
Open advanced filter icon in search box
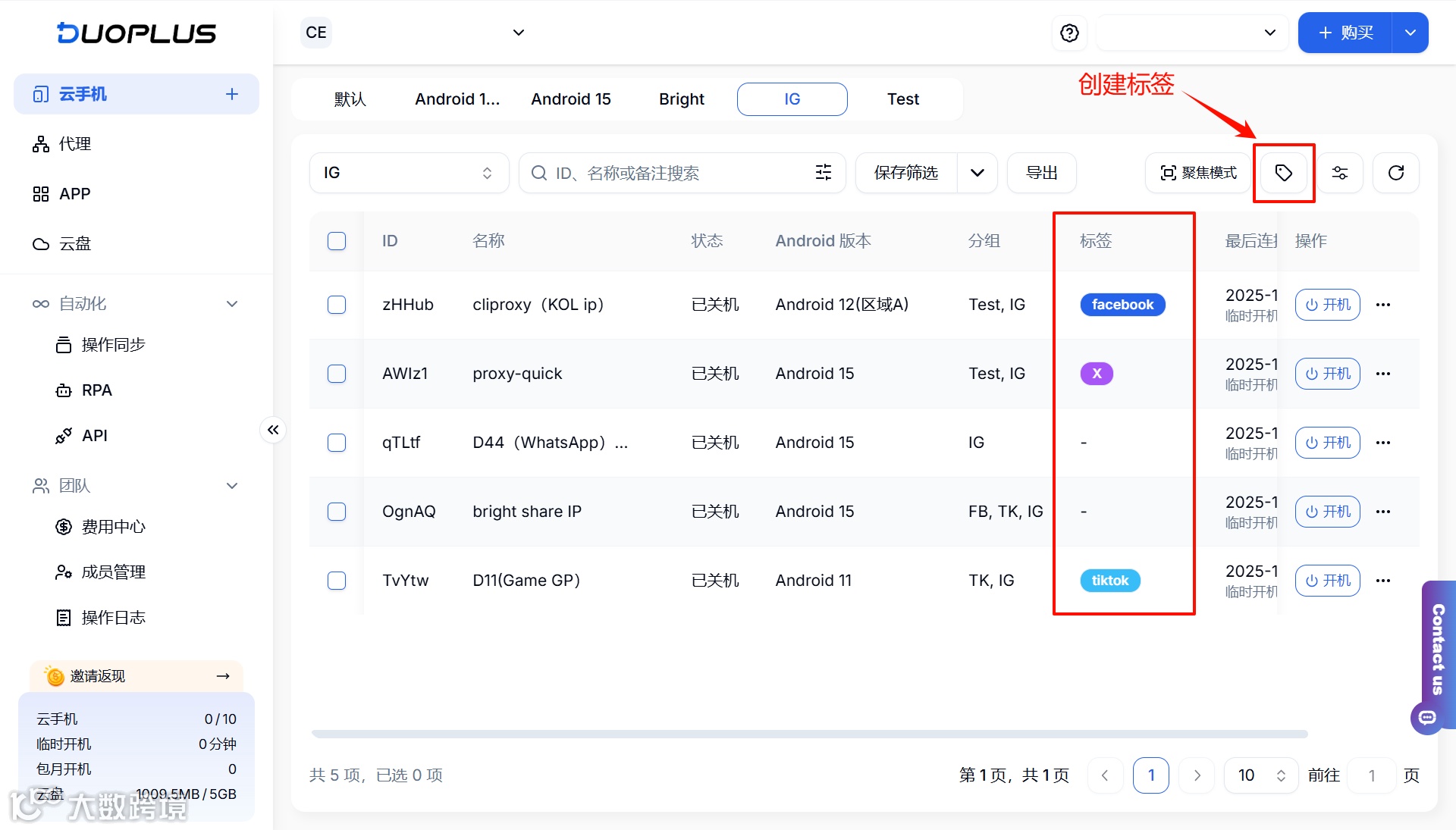(x=823, y=173)
